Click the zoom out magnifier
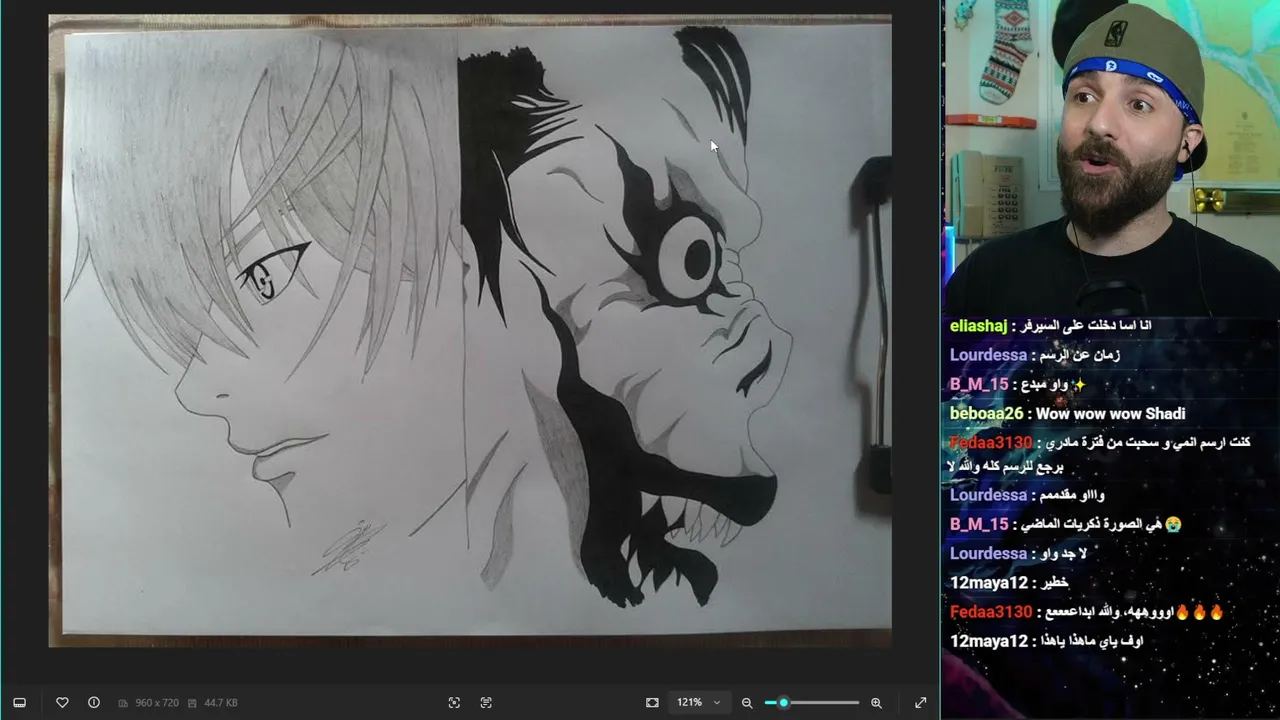 tap(747, 703)
